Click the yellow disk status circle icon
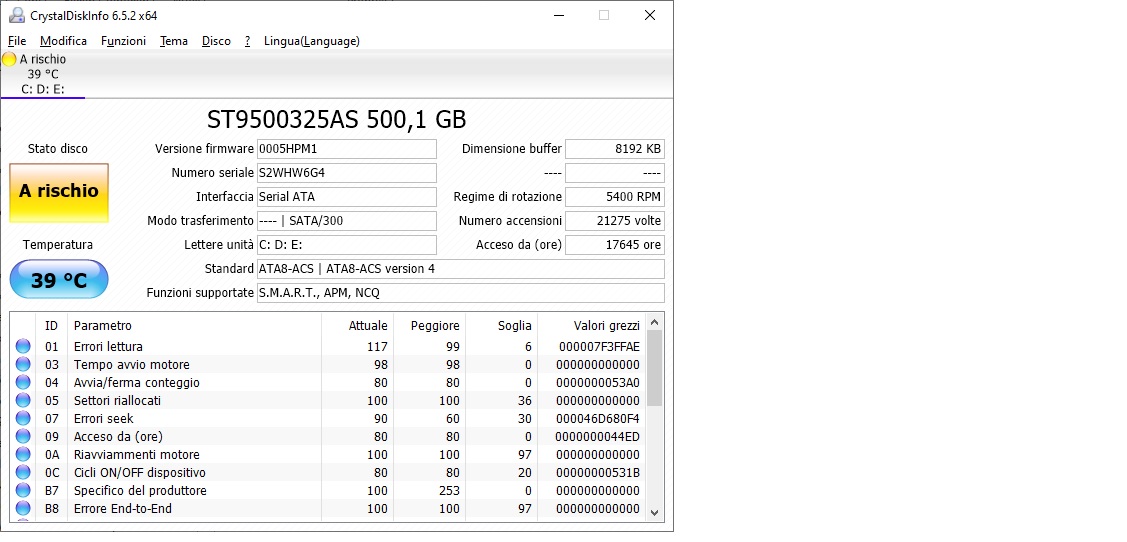 (x=9, y=60)
